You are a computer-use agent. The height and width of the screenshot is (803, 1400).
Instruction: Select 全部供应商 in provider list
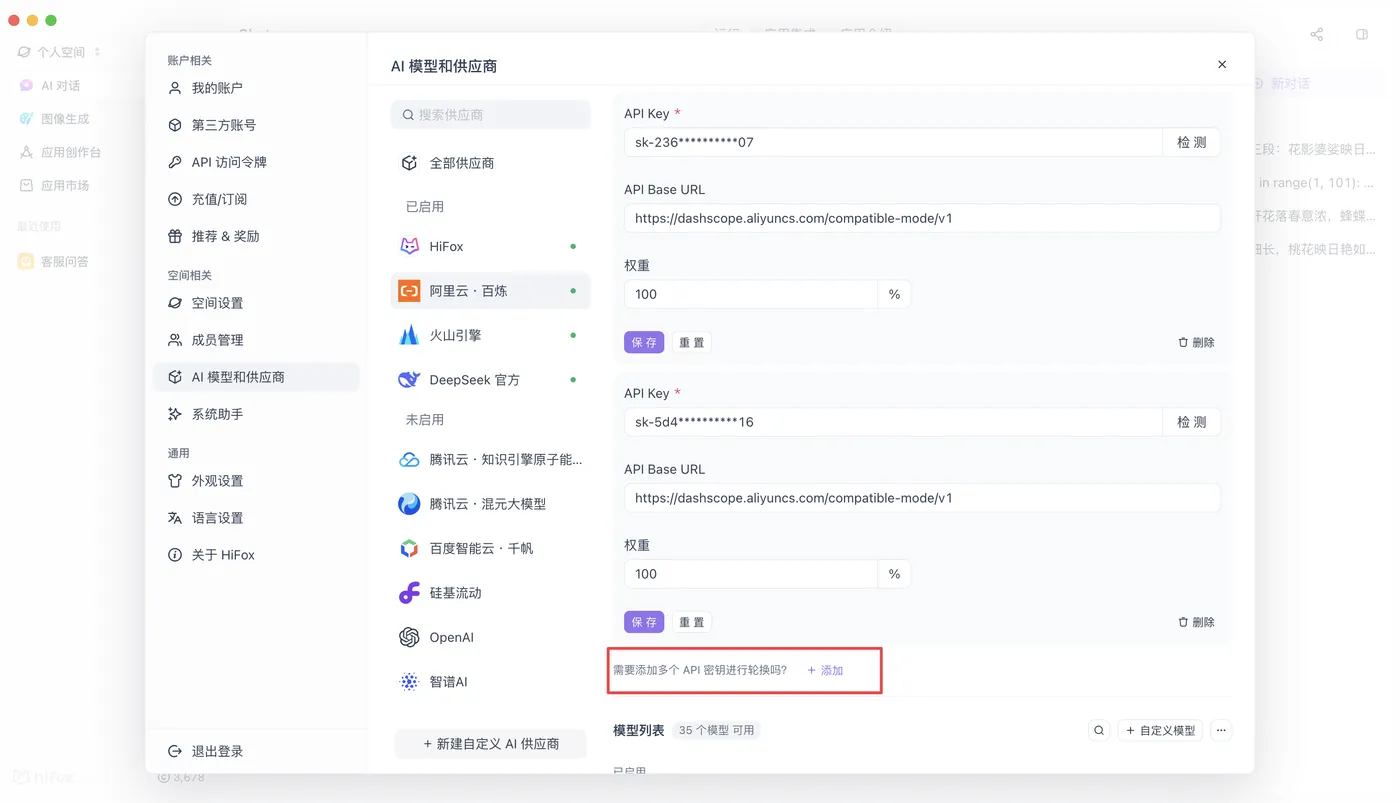[x=490, y=163]
